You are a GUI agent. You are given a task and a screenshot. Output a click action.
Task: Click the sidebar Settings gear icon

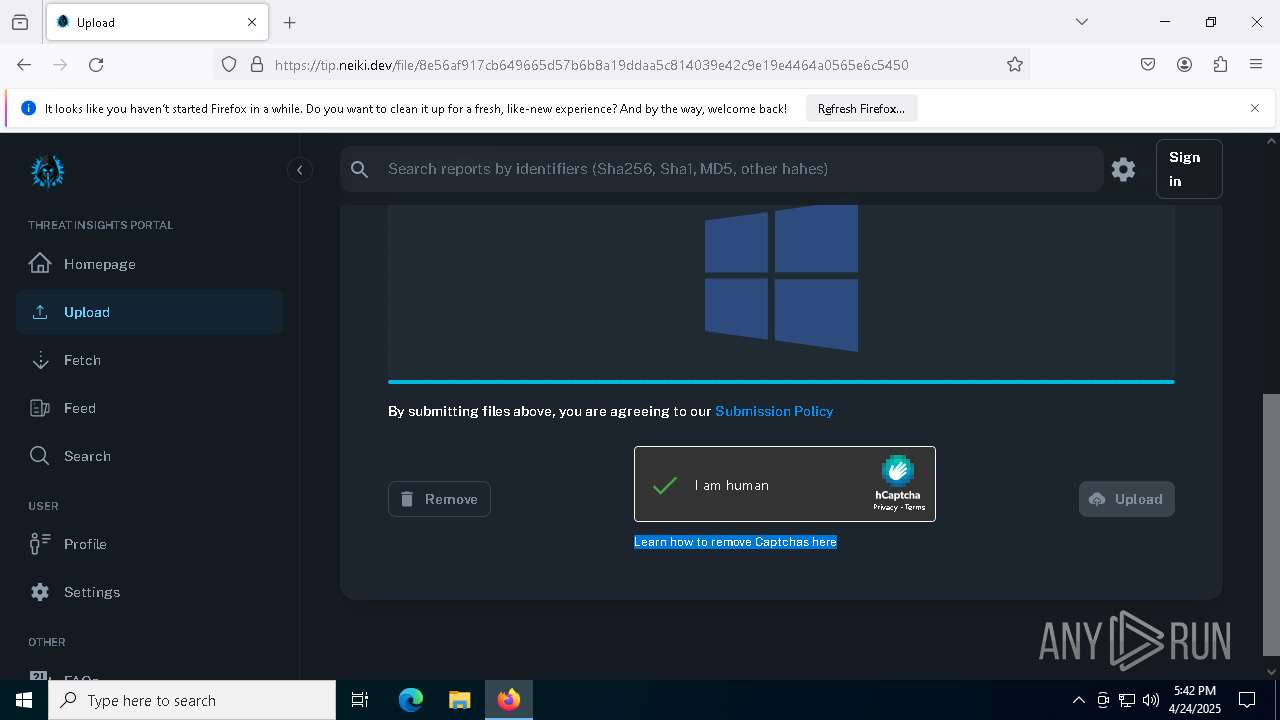pyautogui.click(x=40, y=592)
